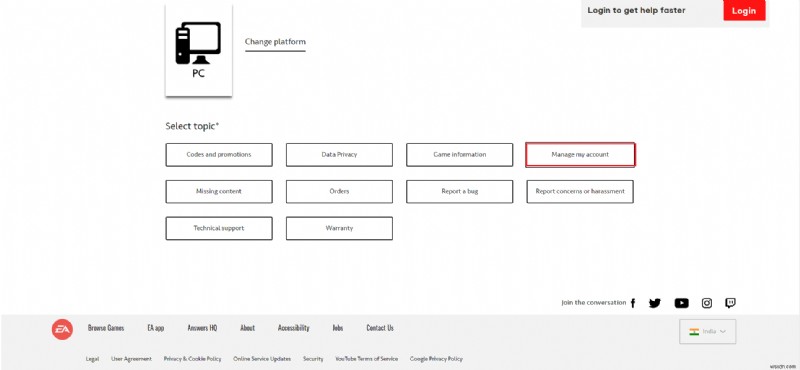Choose Report concerns or harassment topic
This screenshot has width=800, height=370.
pos(580,191)
